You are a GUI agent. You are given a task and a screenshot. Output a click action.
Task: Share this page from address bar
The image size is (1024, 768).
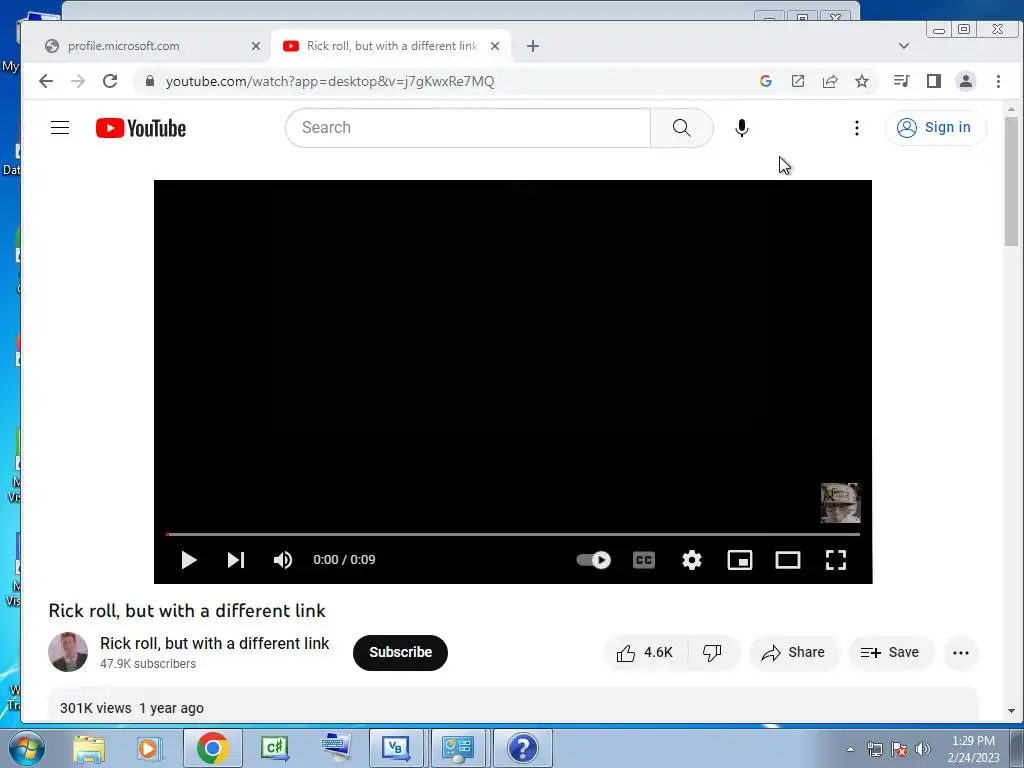(x=830, y=81)
